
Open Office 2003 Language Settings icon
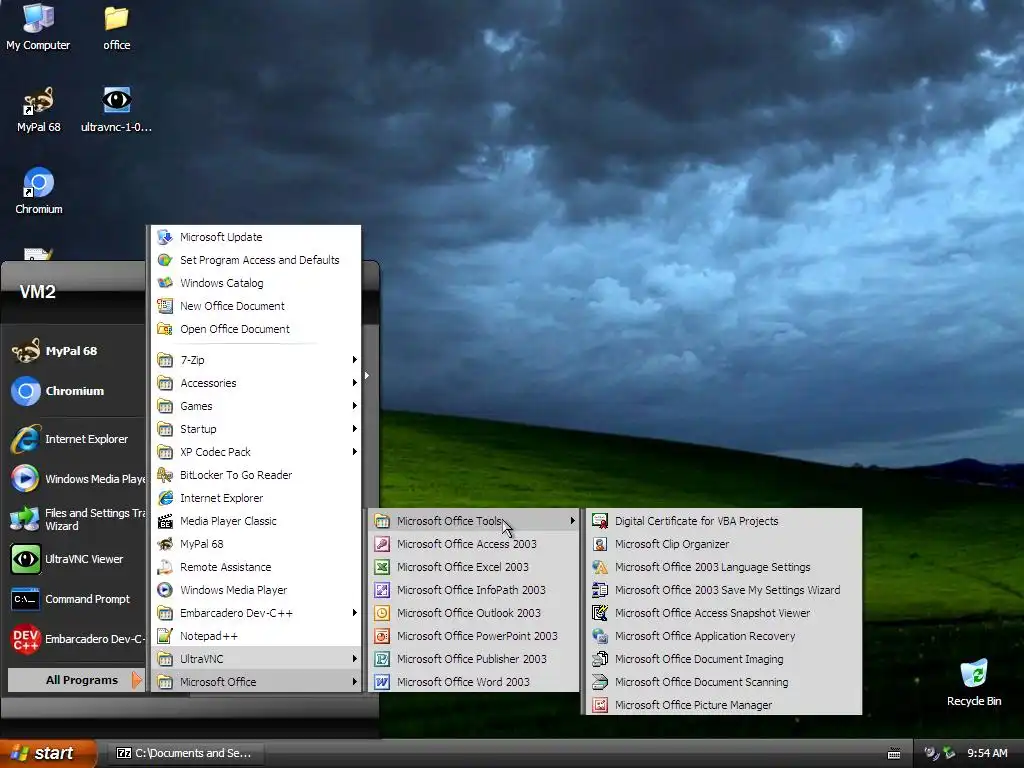(600, 567)
